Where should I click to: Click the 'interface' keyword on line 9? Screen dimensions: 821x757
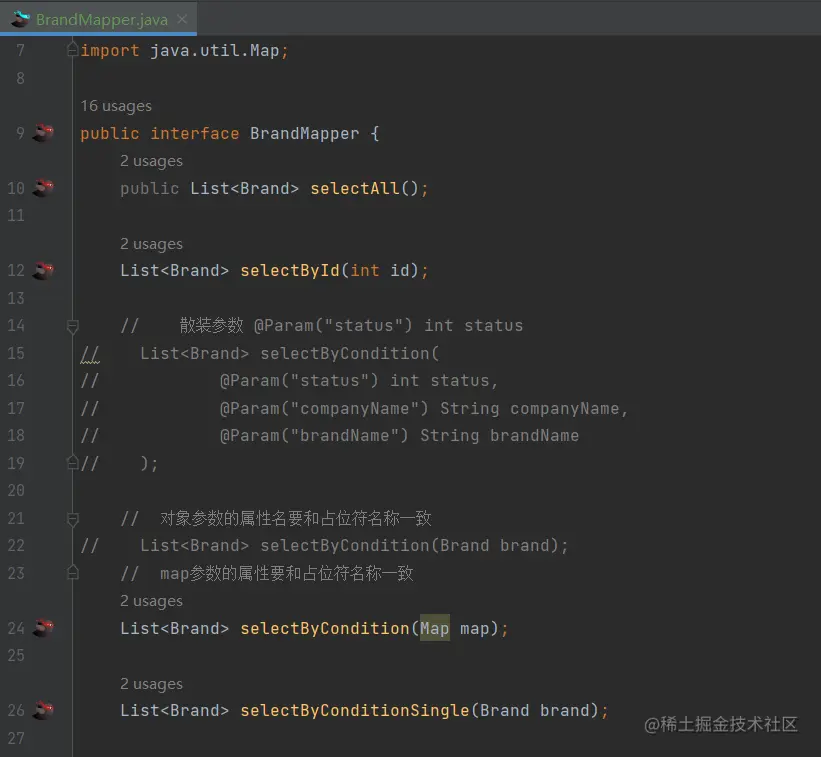(x=195, y=133)
